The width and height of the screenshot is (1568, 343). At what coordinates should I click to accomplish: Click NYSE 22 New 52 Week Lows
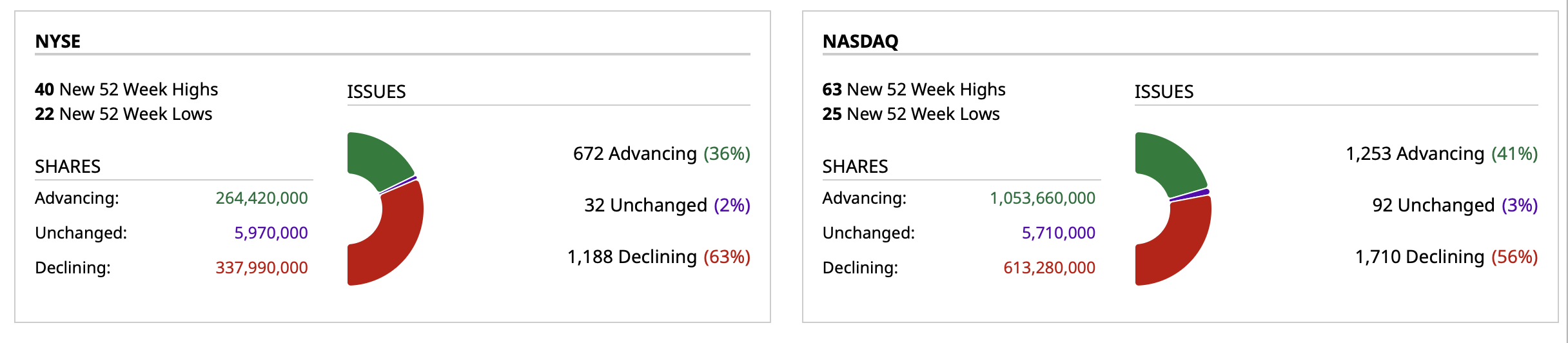(124, 114)
